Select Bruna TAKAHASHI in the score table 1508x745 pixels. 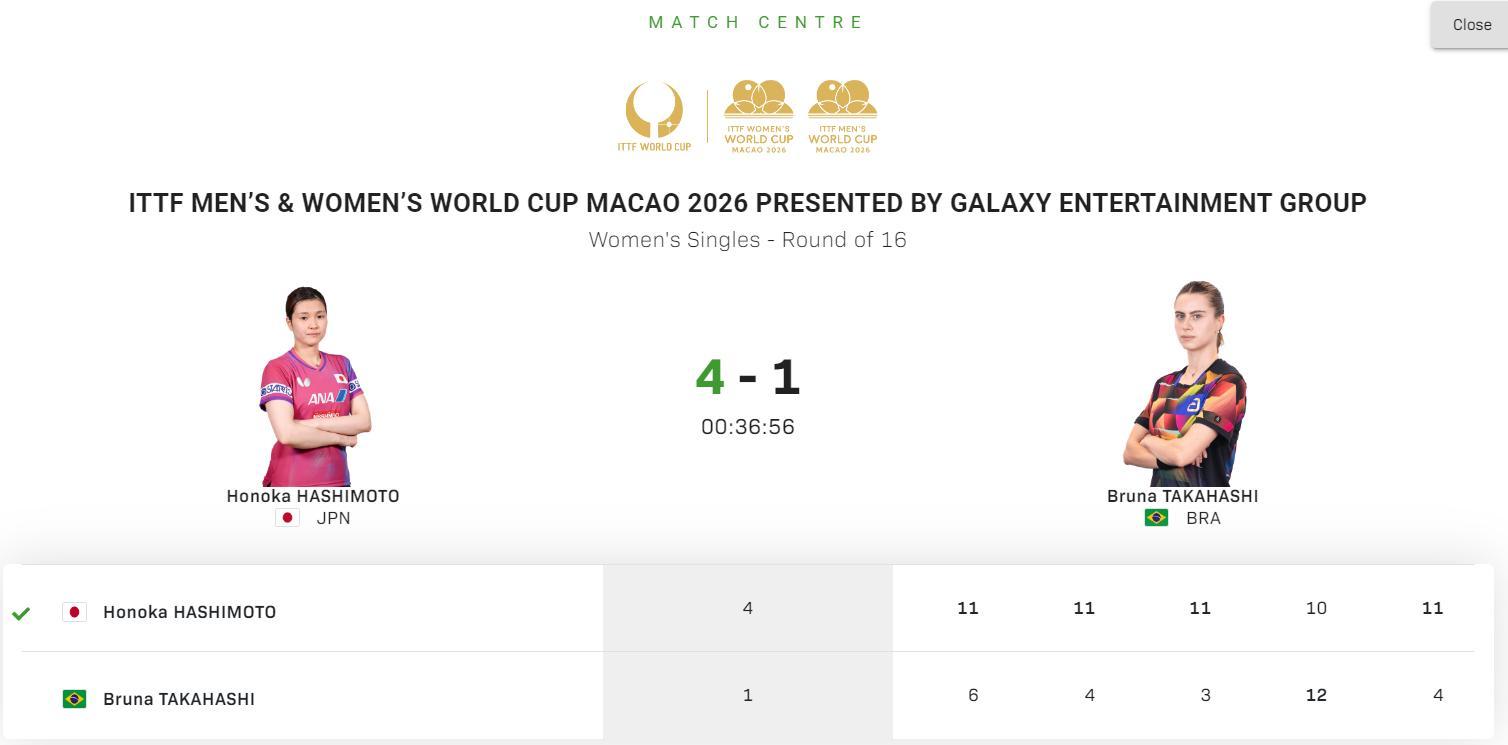pyautogui.click(x=179, y=699)
